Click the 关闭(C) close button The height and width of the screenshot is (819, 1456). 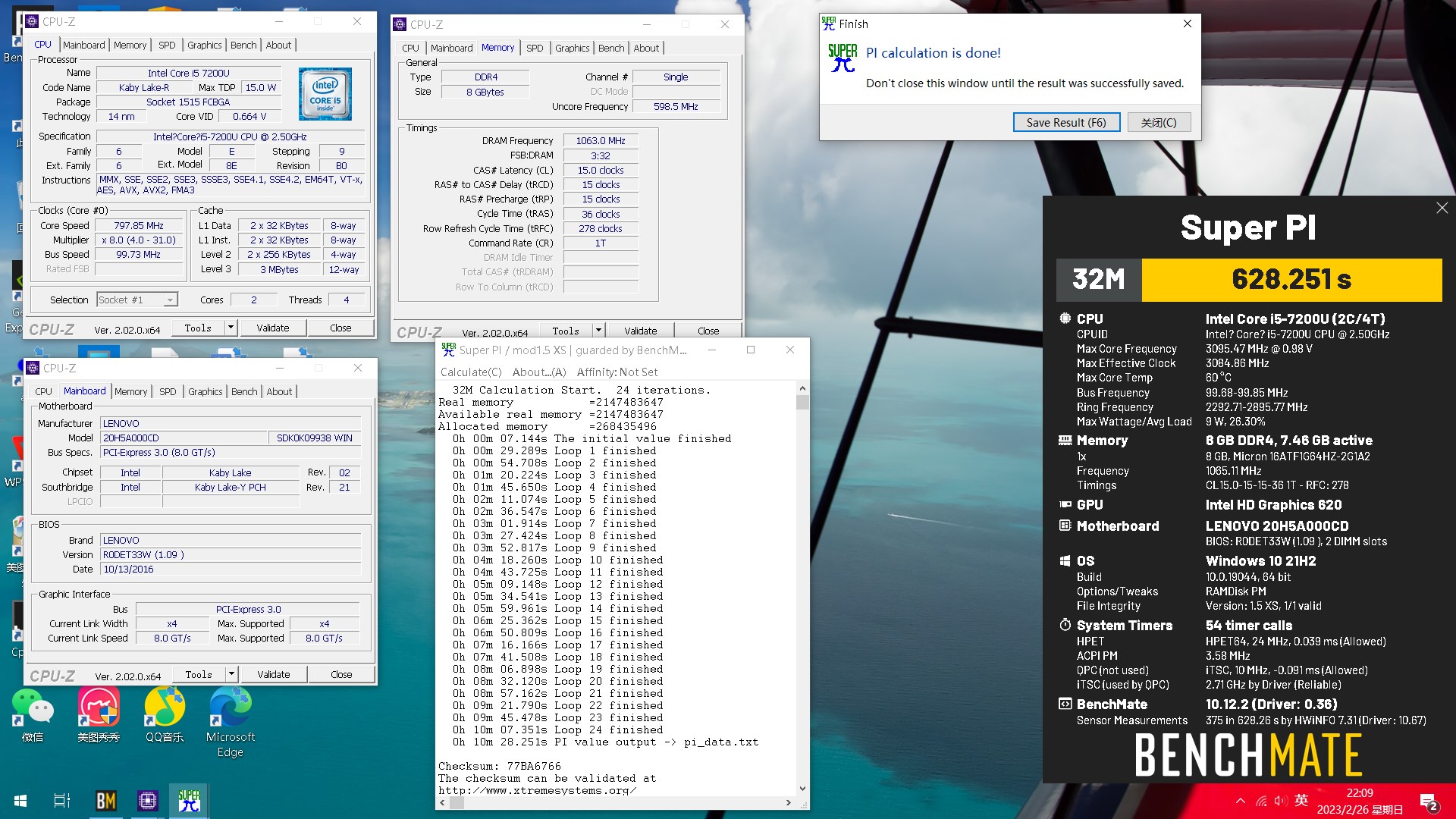coord(1159,122)
